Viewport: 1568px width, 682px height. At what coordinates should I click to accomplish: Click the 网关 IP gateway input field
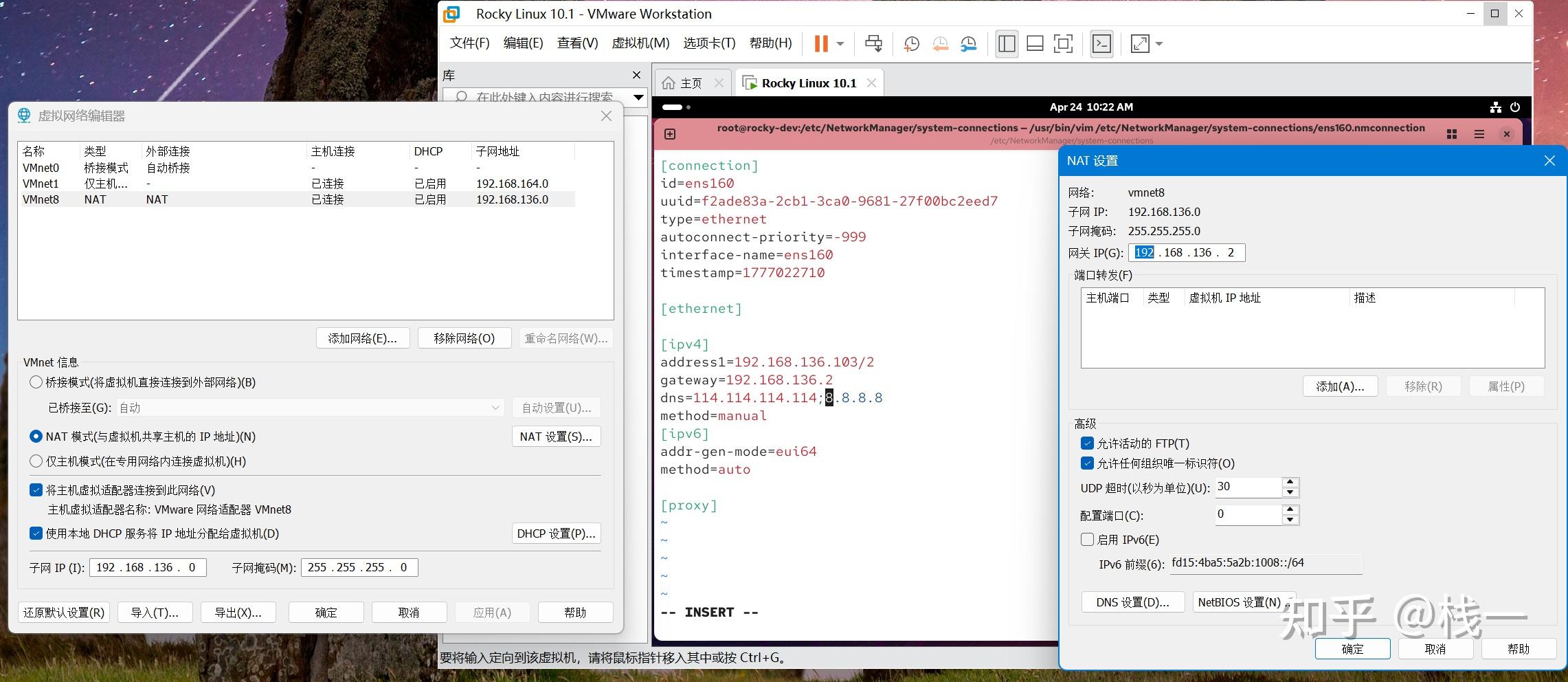tap(1186, 252)
